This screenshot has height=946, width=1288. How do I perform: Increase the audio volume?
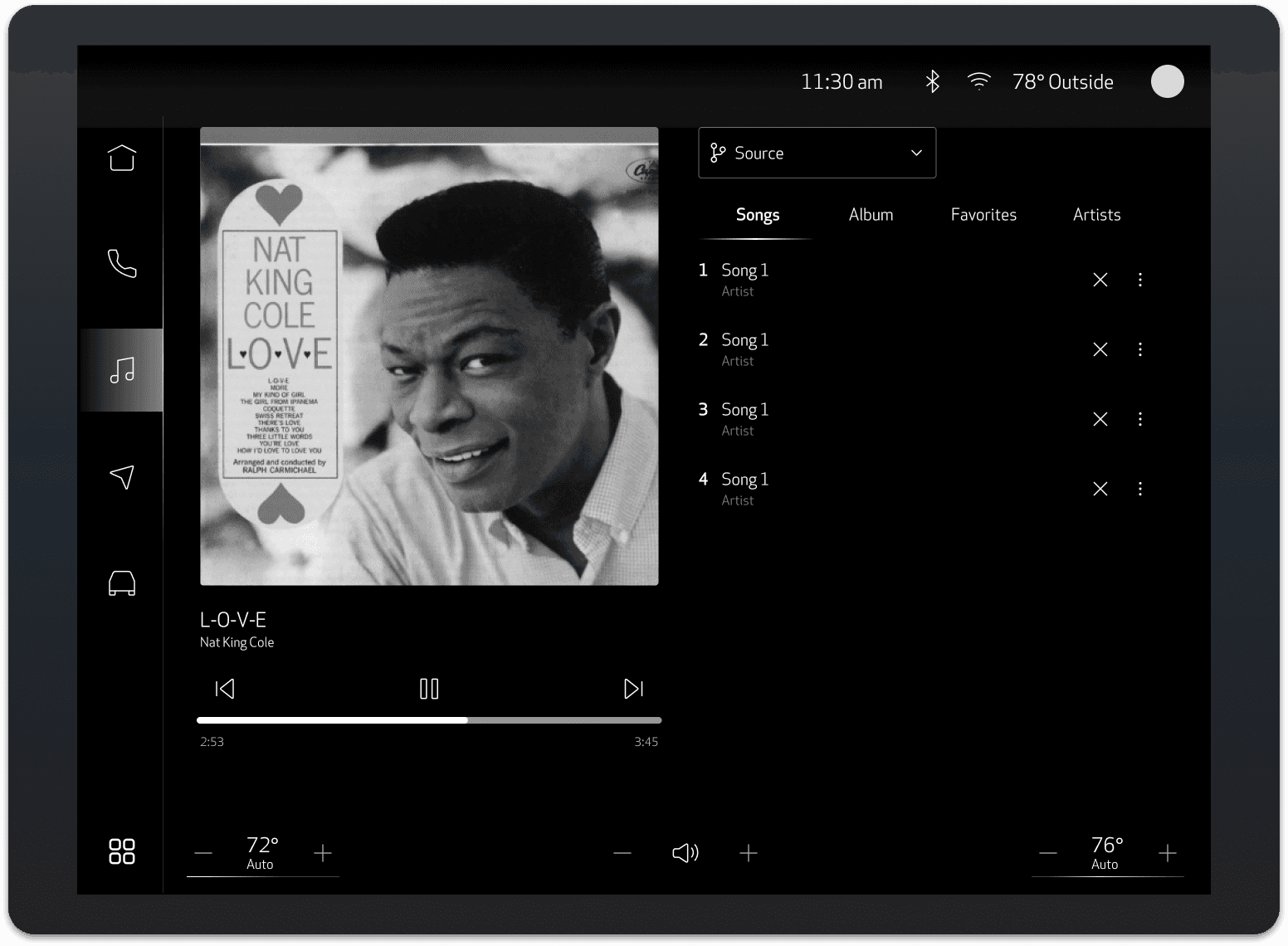point(749,853)
